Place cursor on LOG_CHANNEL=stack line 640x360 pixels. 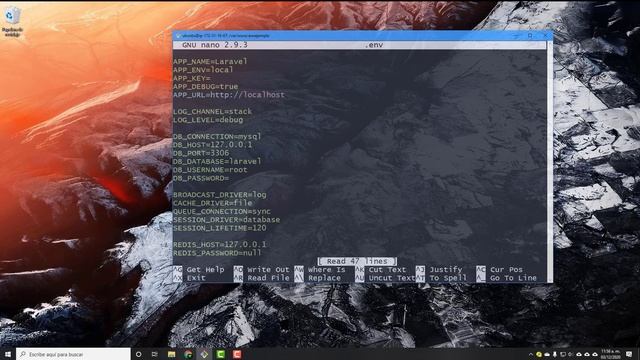(x=212, y=111)
